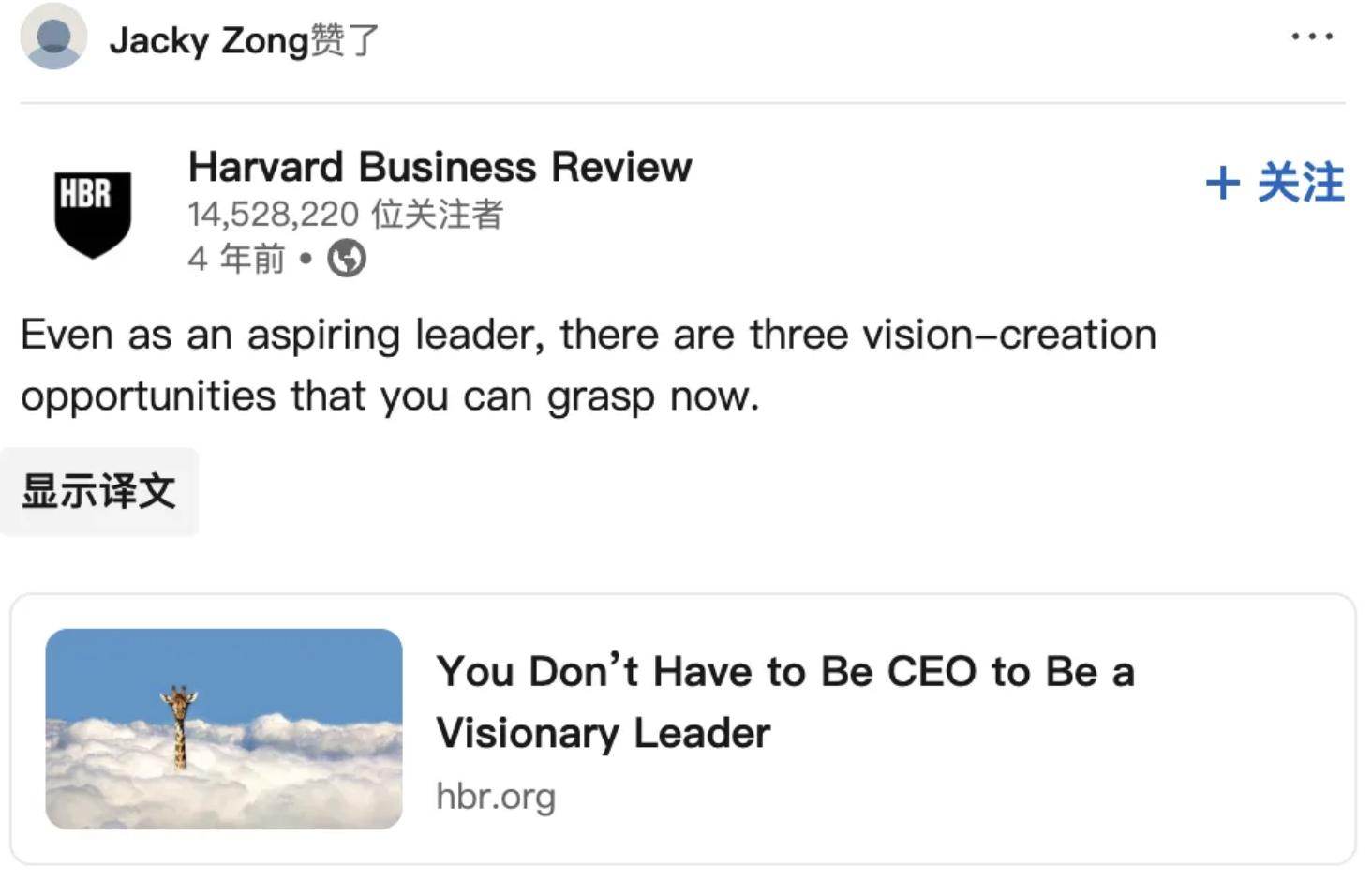Open Jacky Zong's profile name link

click(x=208, y=40)
